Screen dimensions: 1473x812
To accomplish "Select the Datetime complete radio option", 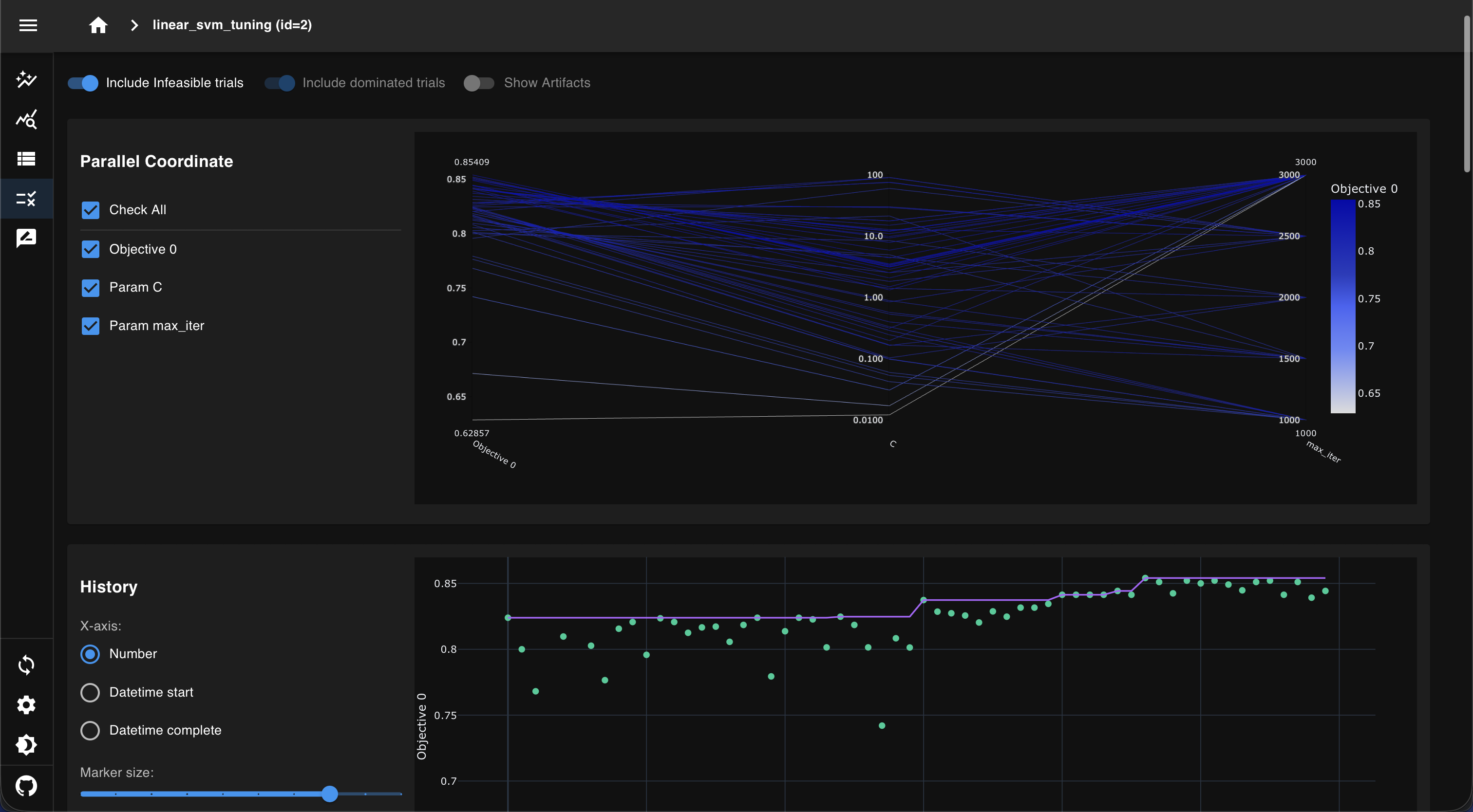I will point(90,730).
